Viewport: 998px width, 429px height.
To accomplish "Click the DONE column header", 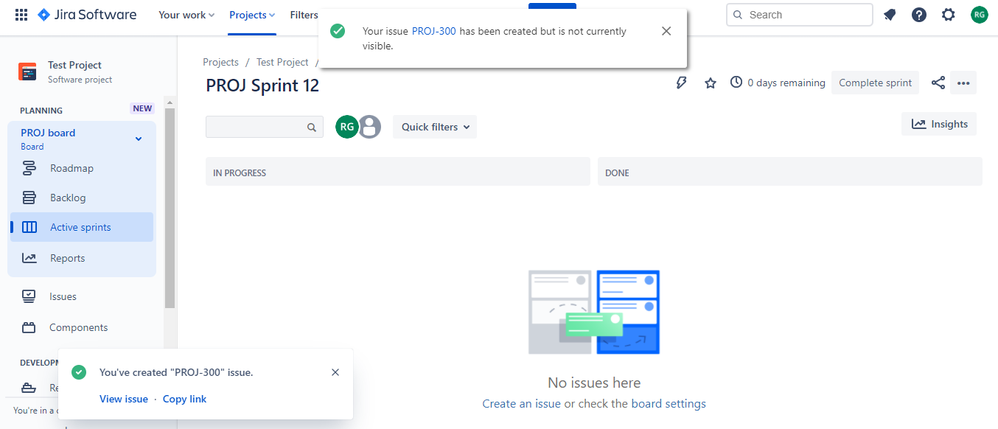I will click(790, 172).
